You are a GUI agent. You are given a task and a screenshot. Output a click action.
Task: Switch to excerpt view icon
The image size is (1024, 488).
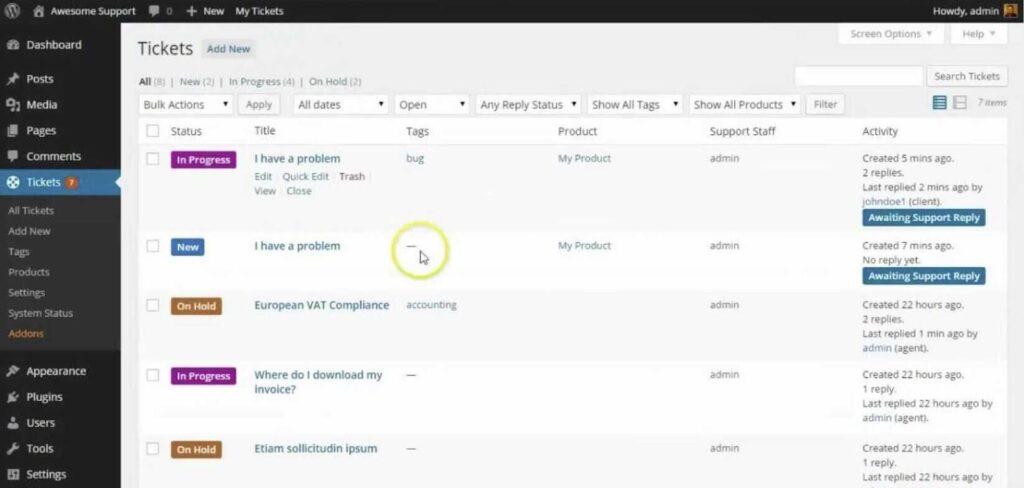coord(960,103)
